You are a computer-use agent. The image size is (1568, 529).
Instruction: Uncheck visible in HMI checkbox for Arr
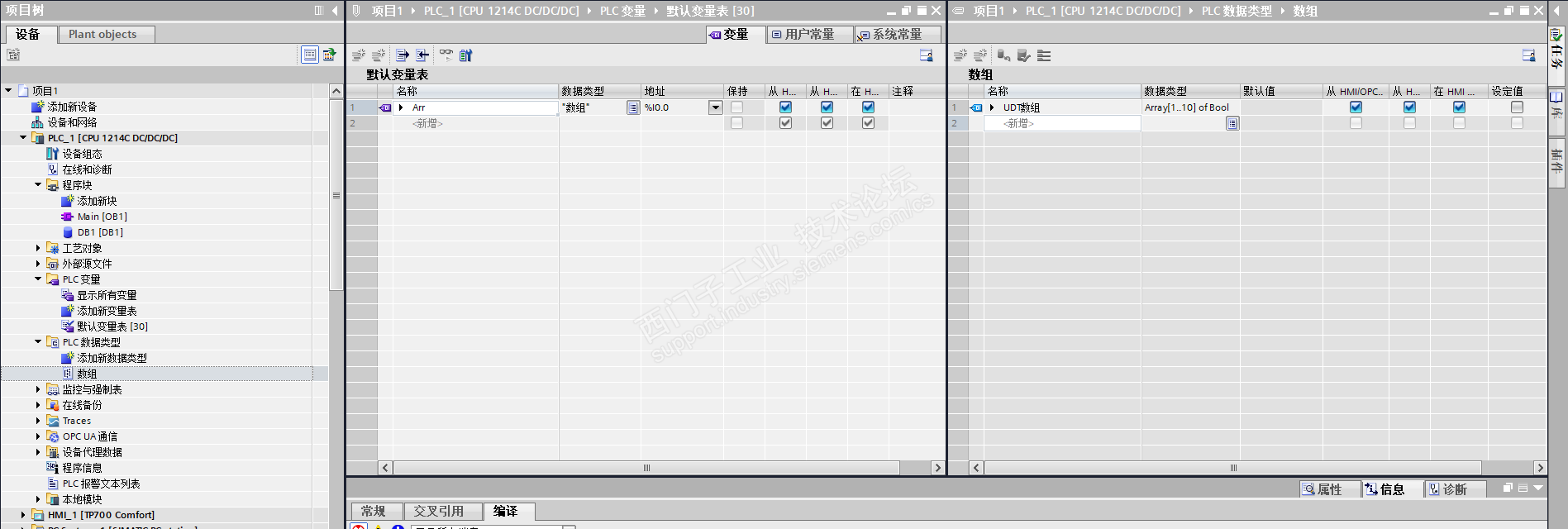click(x=869, y=107)
